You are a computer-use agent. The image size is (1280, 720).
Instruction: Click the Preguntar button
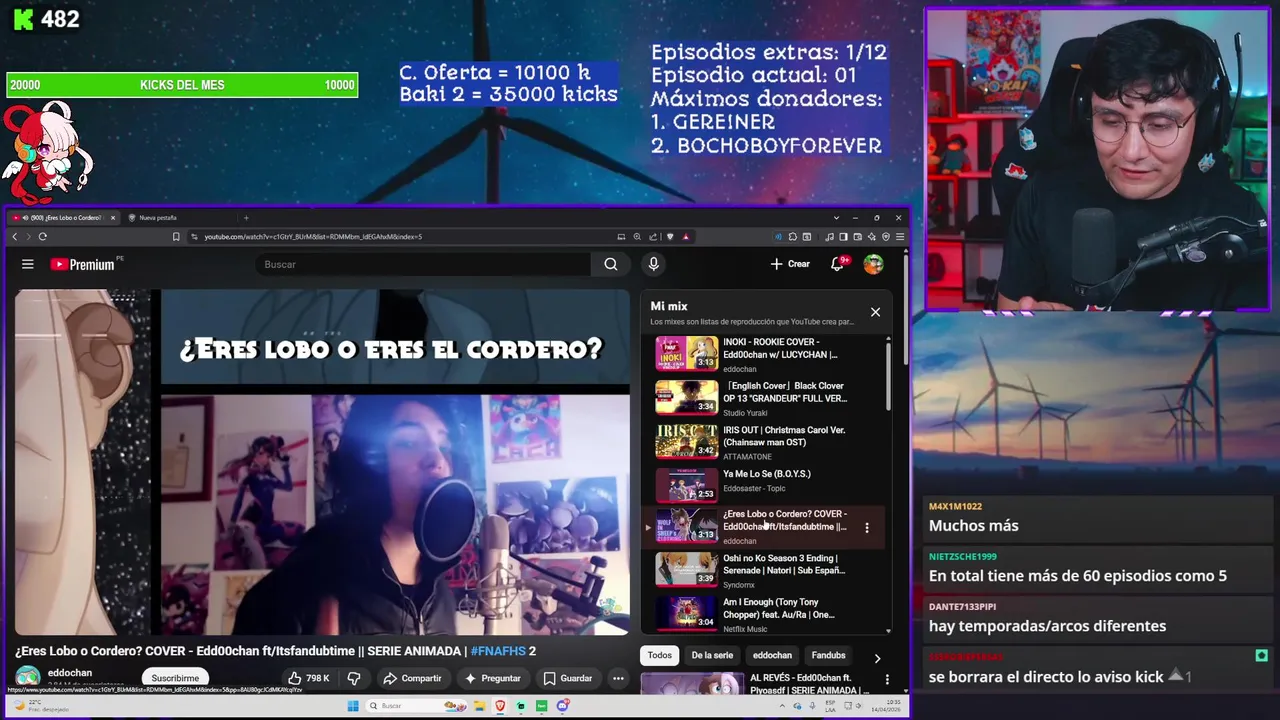coord(493,678)
